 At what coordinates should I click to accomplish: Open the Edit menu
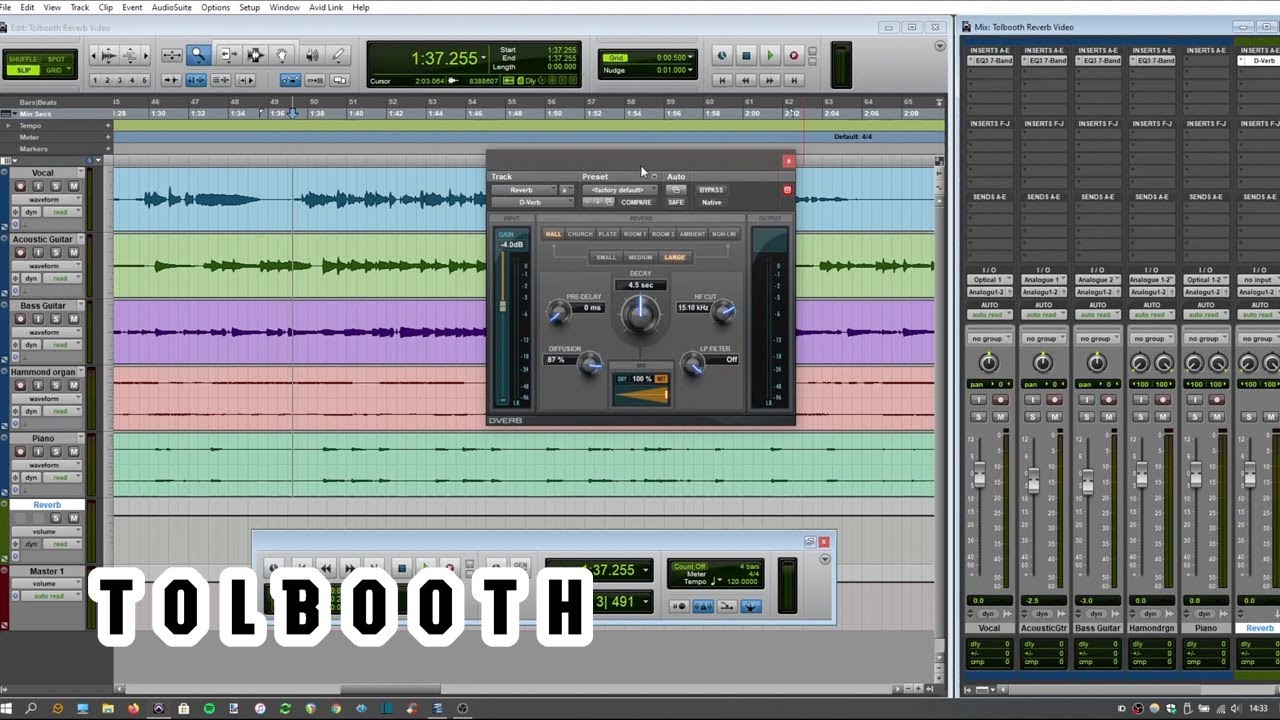point(27,7)
